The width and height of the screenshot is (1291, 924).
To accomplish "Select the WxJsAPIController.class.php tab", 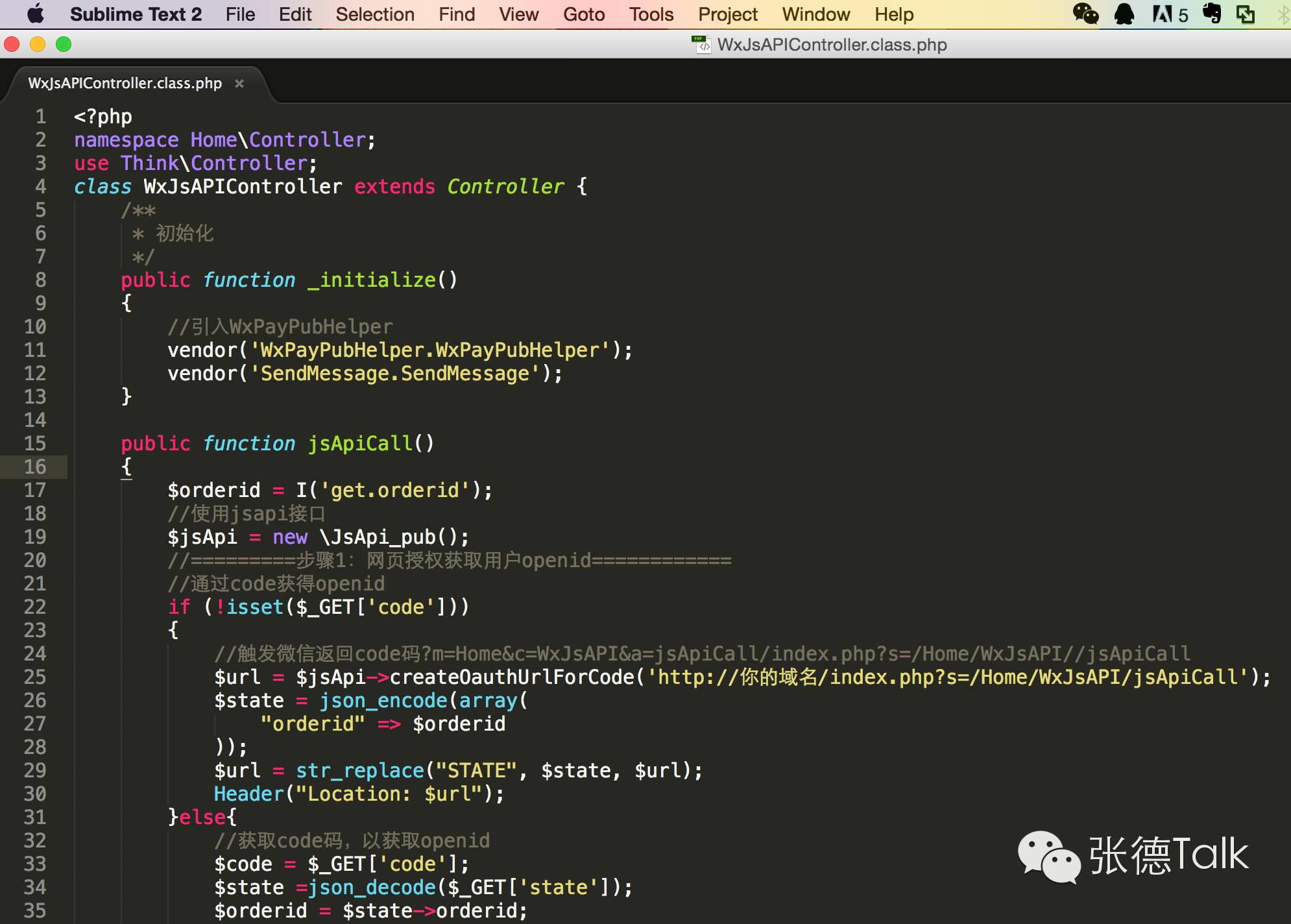I will (x=125, y=84).
